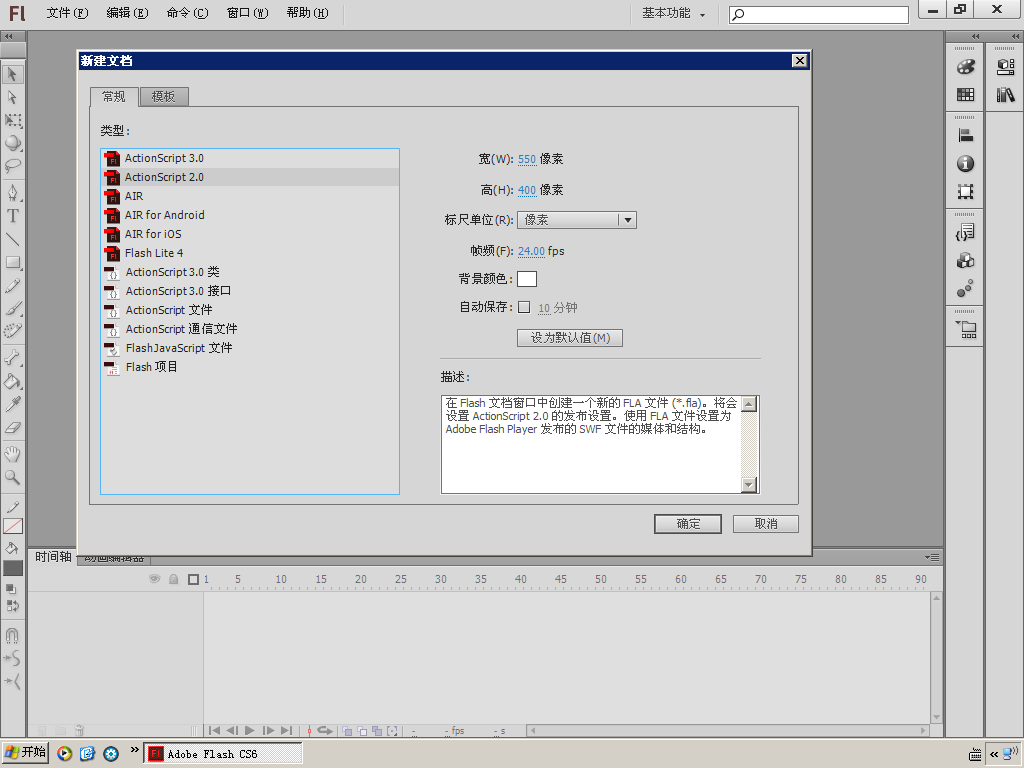Select the Text tool
The height and width of the screenshot is (768, 1024).
(12, 216)
